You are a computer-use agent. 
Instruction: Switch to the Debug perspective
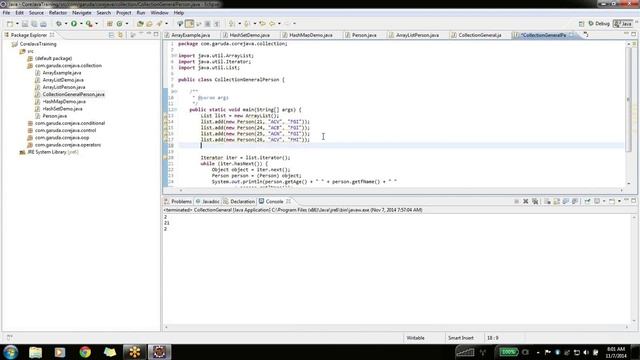point(599,24)
